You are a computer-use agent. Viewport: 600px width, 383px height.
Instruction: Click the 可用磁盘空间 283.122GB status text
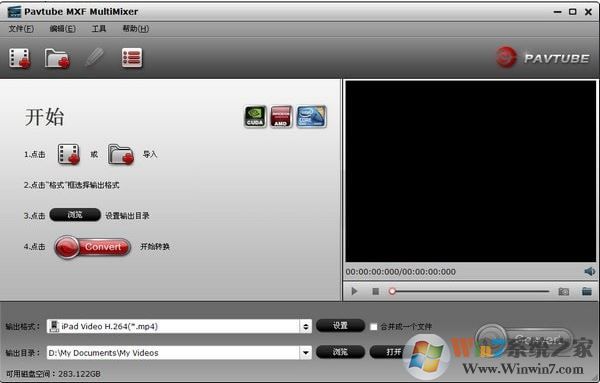click(x=53, y=374)
